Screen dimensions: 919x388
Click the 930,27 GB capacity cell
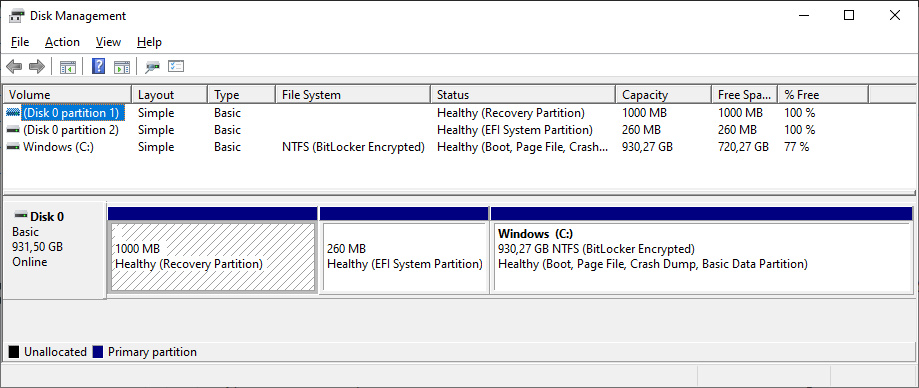(647, 147)
